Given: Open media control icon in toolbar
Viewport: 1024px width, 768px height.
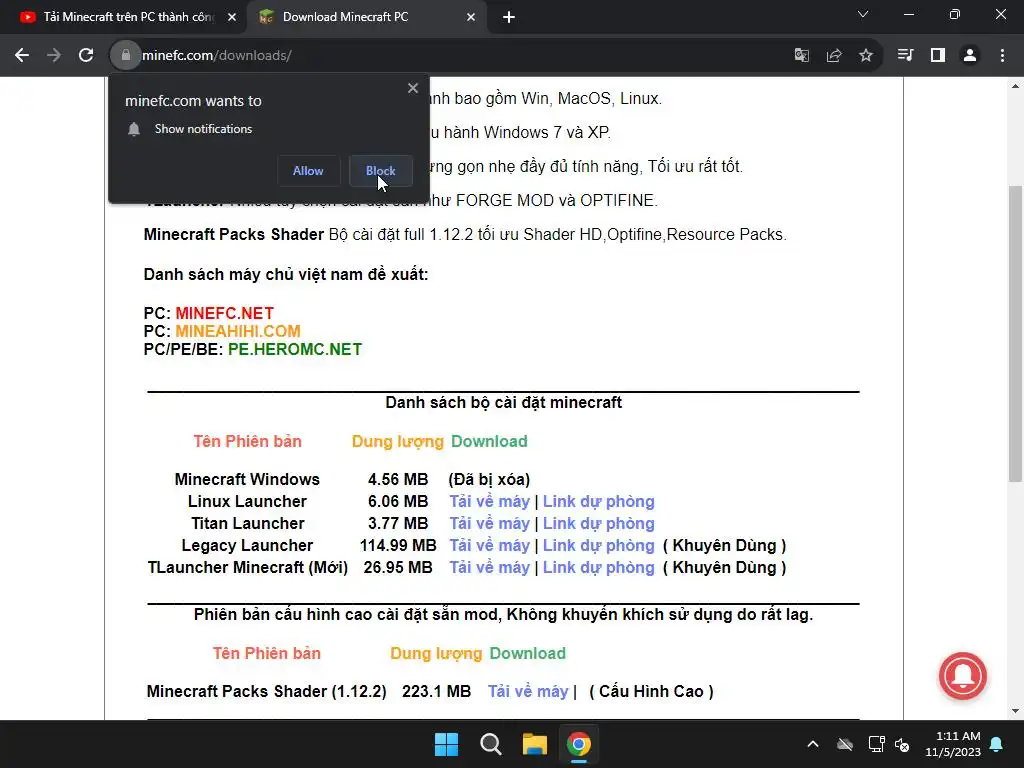Looking at the screenshot, I should pyautogui.click(x=905, y=56).
